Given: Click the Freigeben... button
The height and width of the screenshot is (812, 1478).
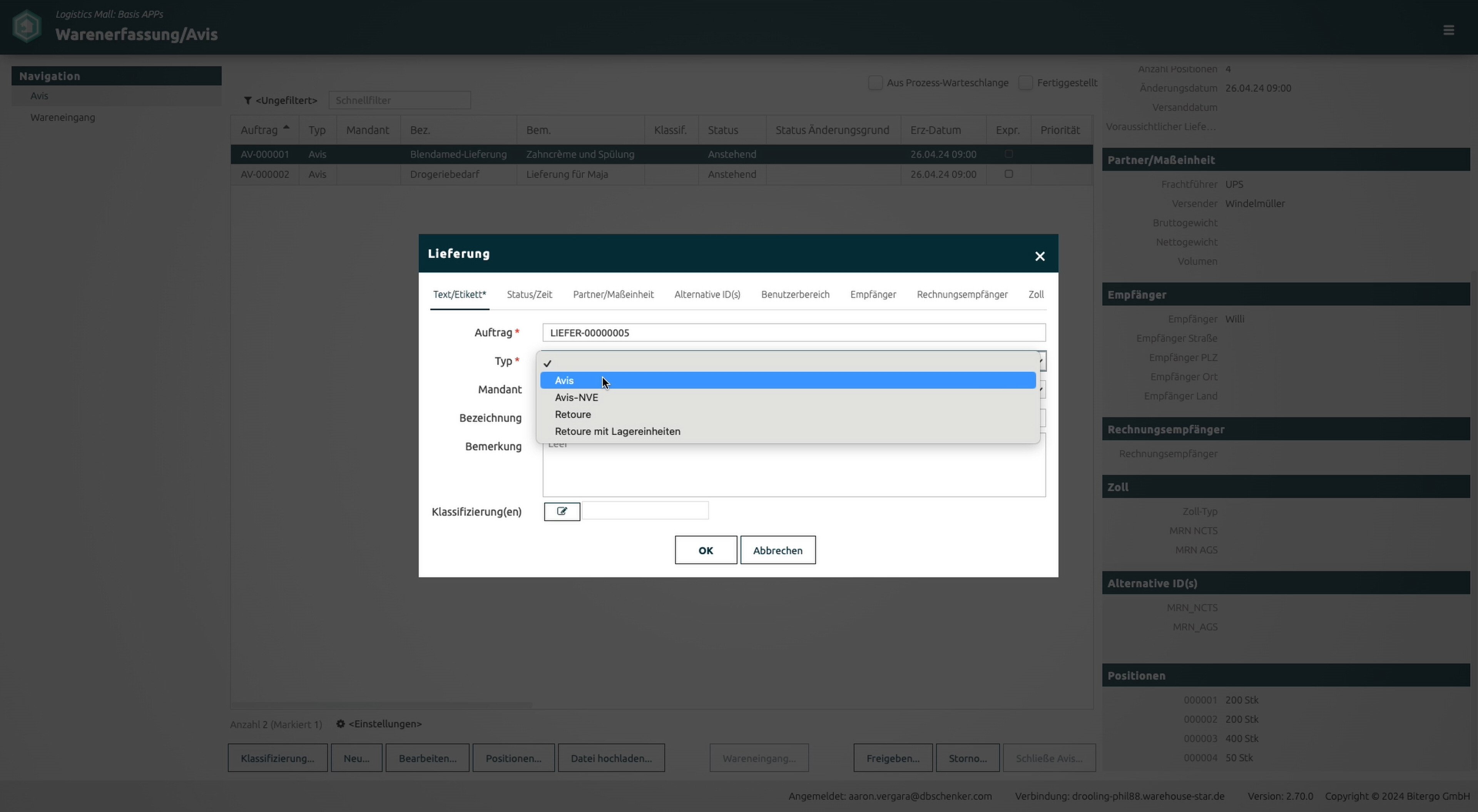Looking at the screenshot, I should coord(893,758).
